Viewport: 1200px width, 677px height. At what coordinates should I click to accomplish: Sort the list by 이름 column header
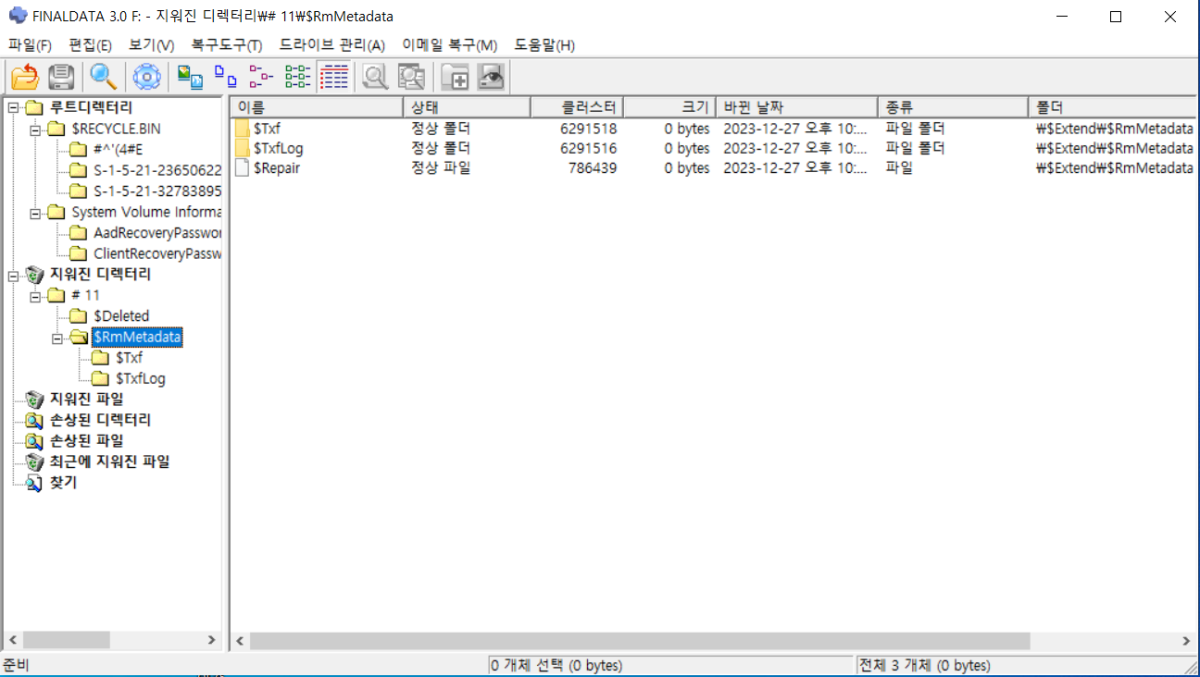(x=316, y=107)
